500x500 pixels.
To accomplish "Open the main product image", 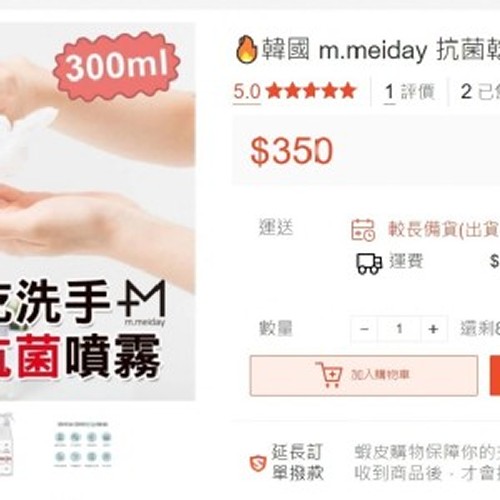I will 97,211.
